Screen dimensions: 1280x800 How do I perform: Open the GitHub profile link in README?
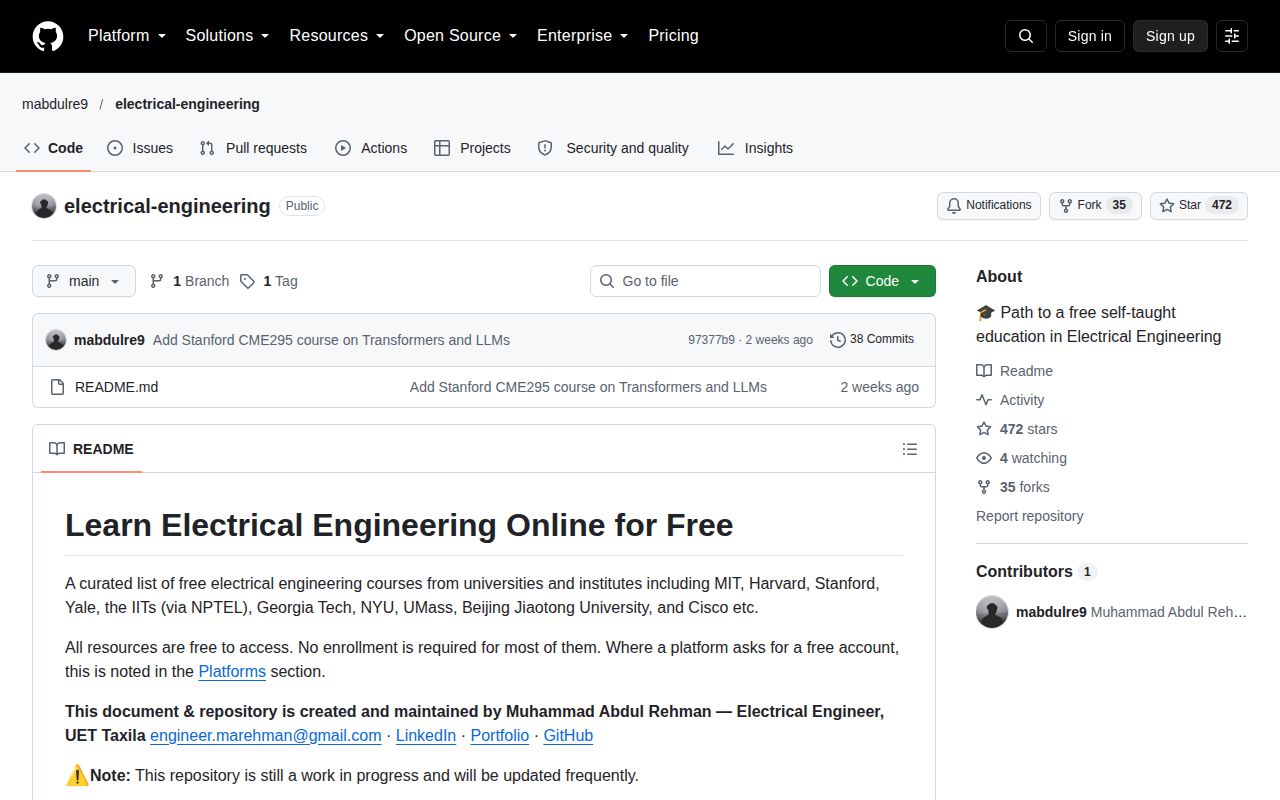coord(568,736)
